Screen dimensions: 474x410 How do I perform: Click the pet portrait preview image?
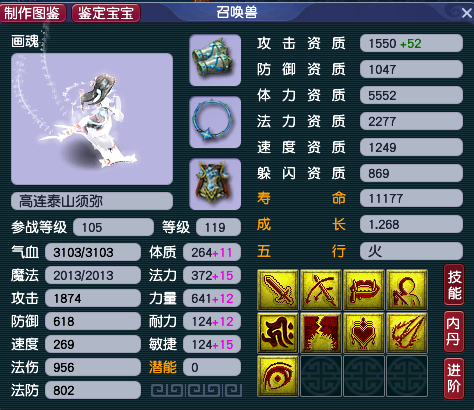pos(92,119)
